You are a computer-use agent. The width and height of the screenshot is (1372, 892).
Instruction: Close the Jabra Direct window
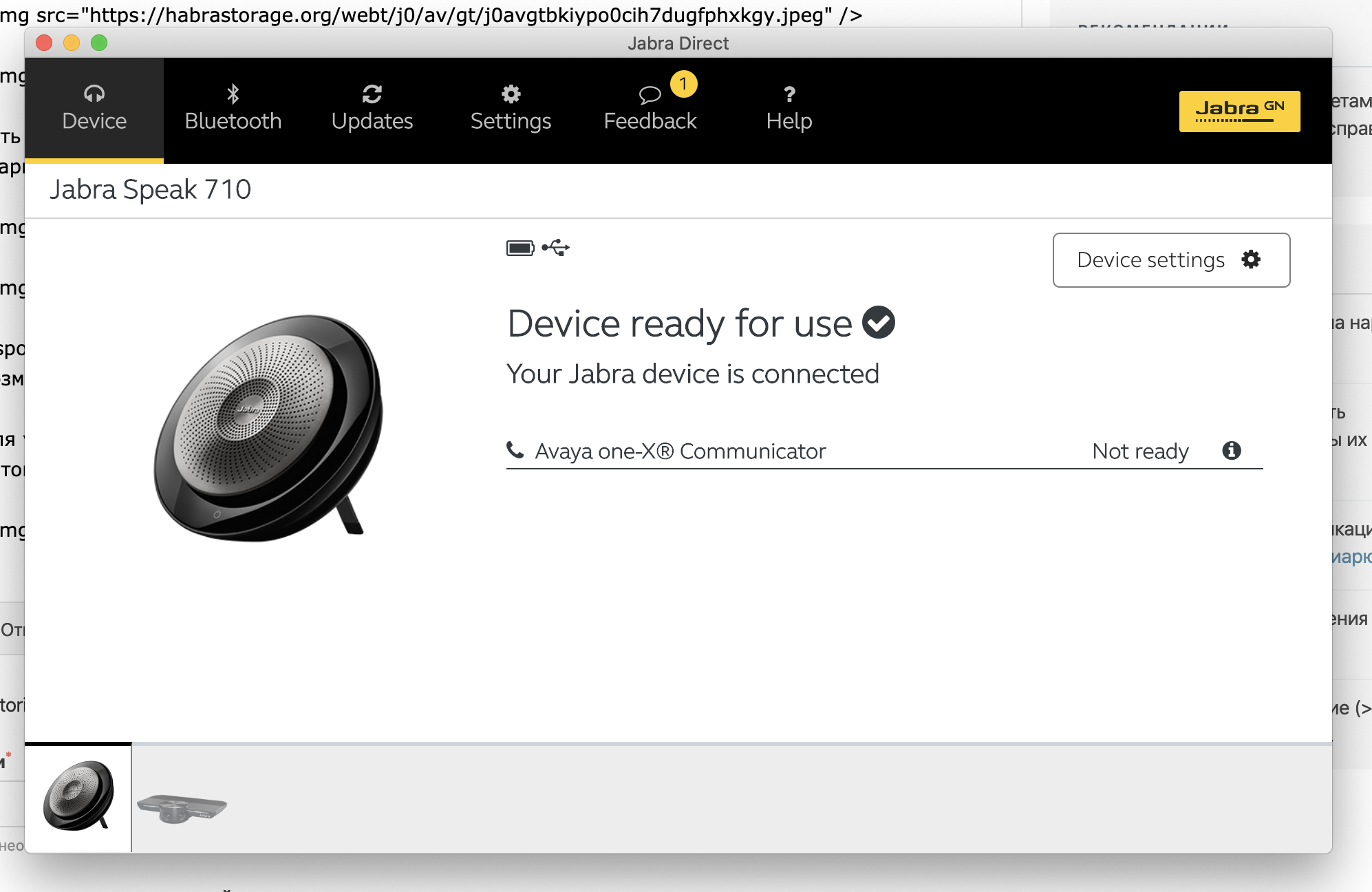pyautogui.click(x=44, y=43)
